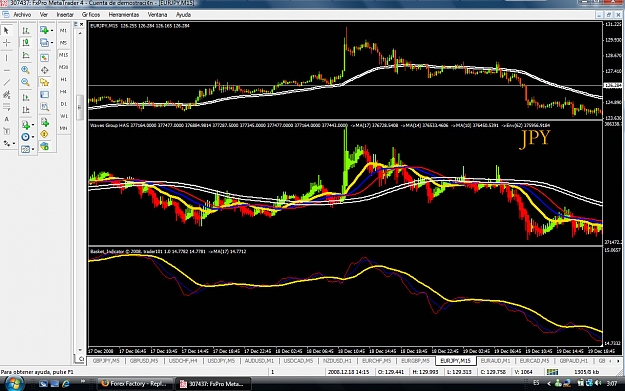Switch to the USDCHF,H4 chart tab

click(183, 361)
